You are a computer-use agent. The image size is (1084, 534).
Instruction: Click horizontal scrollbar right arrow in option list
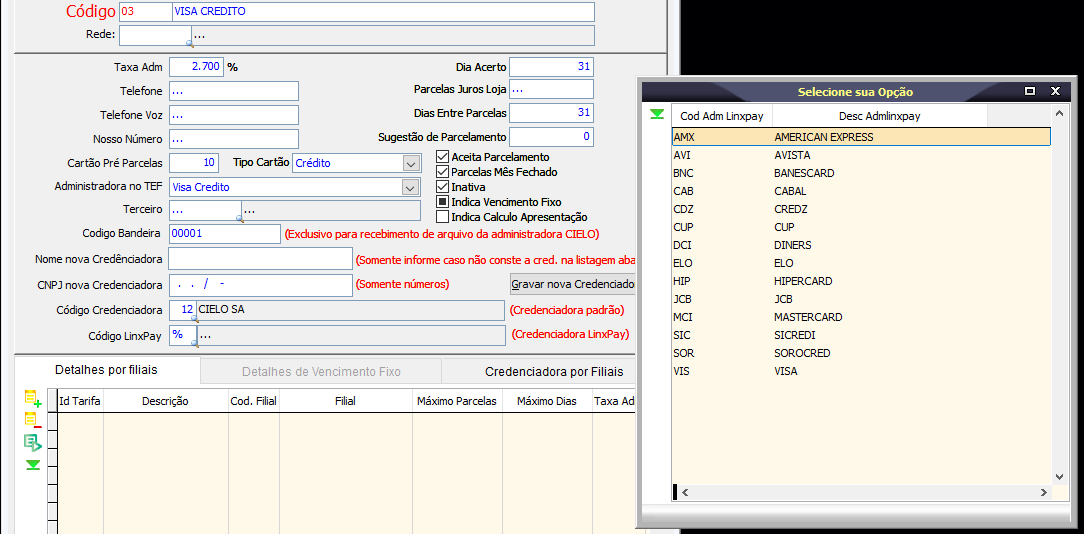point(1044,492)
